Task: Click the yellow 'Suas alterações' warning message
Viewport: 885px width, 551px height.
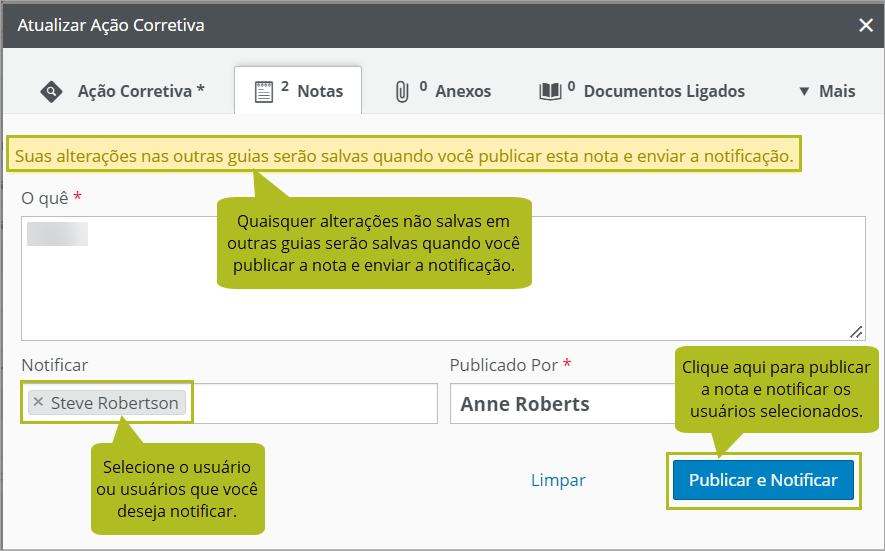Action: [404, 156]
